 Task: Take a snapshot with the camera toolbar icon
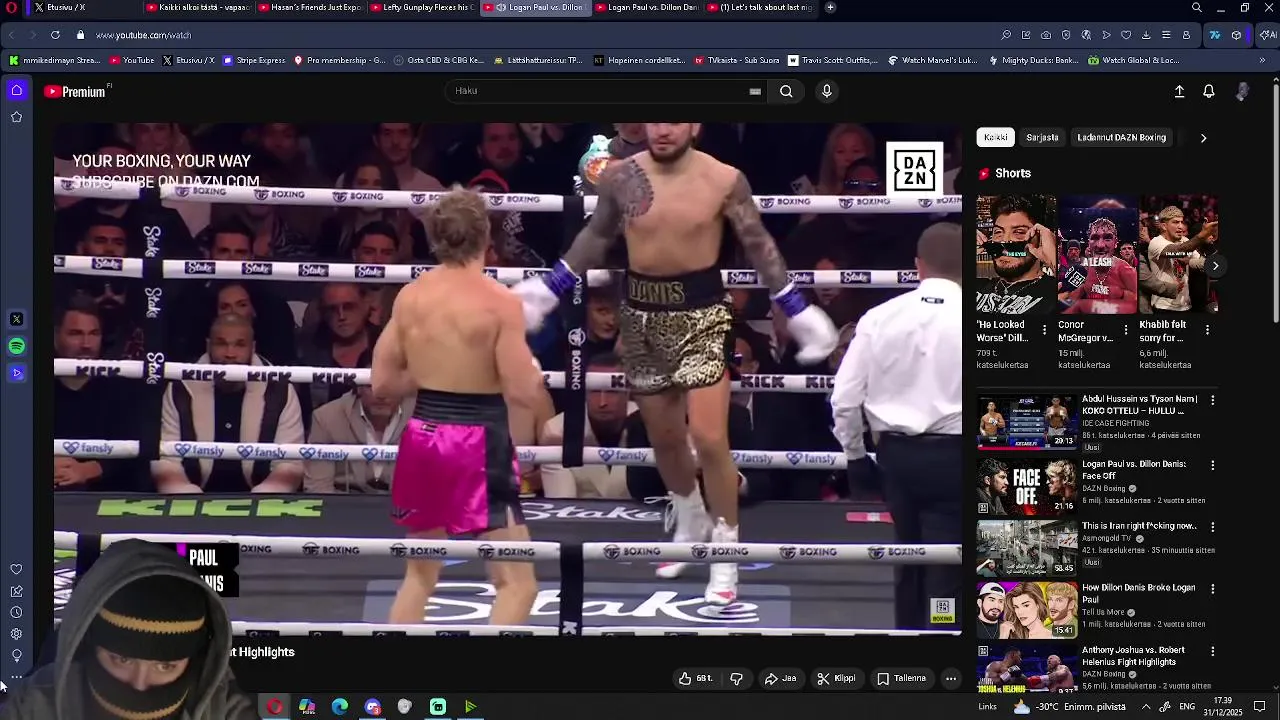(1046, 35)
